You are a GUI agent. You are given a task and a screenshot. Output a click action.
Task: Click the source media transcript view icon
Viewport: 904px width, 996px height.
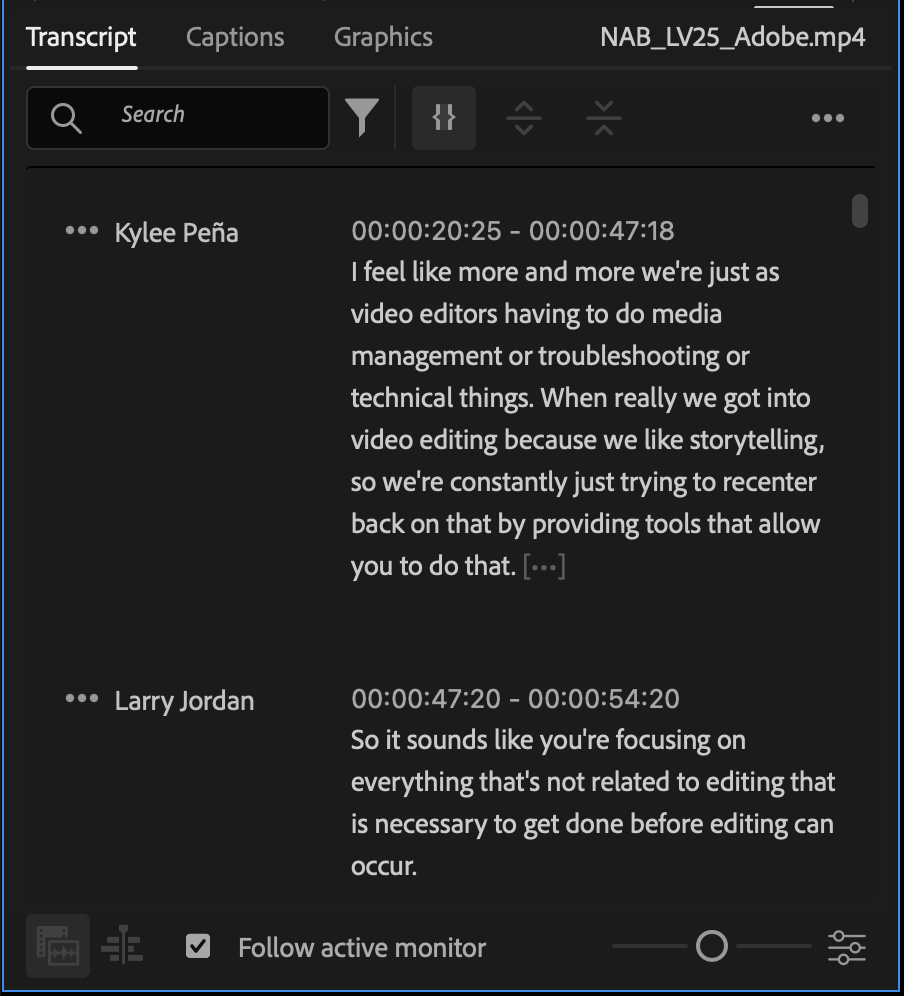pyautogui.click(x=58, y=946)
